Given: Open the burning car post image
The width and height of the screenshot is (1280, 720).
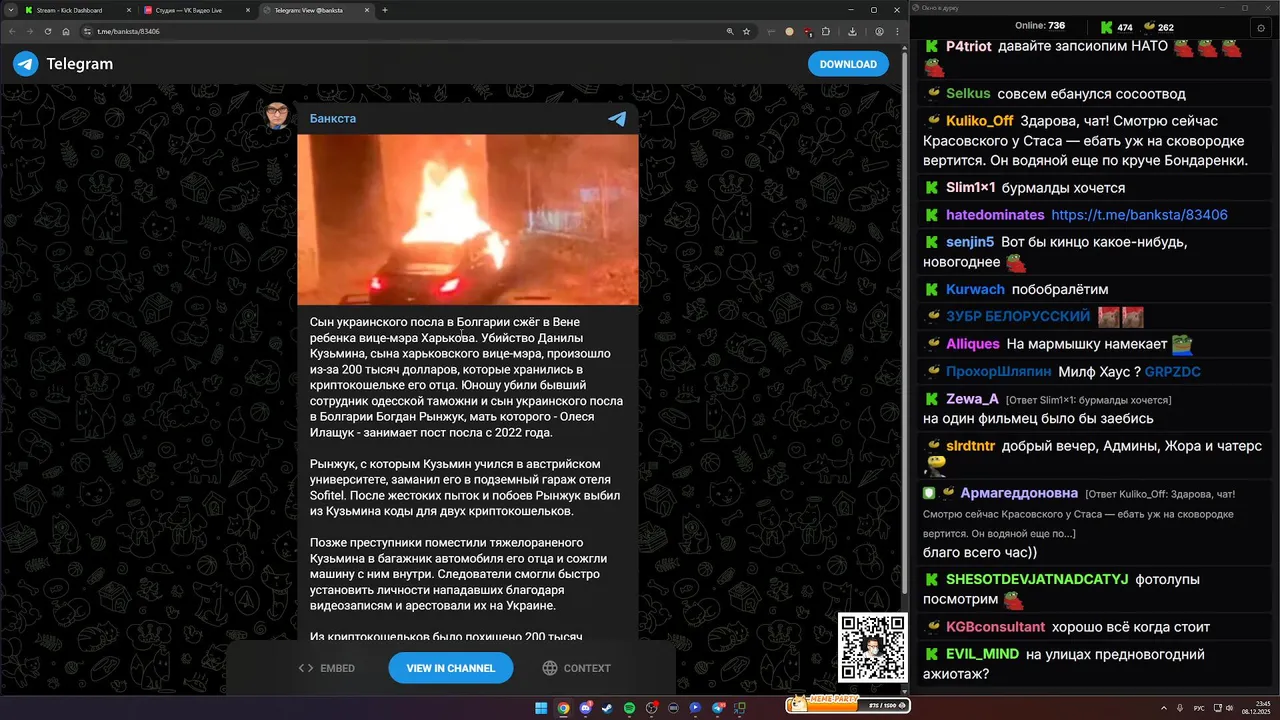Looking at the screenshot, I should point(468,219).
